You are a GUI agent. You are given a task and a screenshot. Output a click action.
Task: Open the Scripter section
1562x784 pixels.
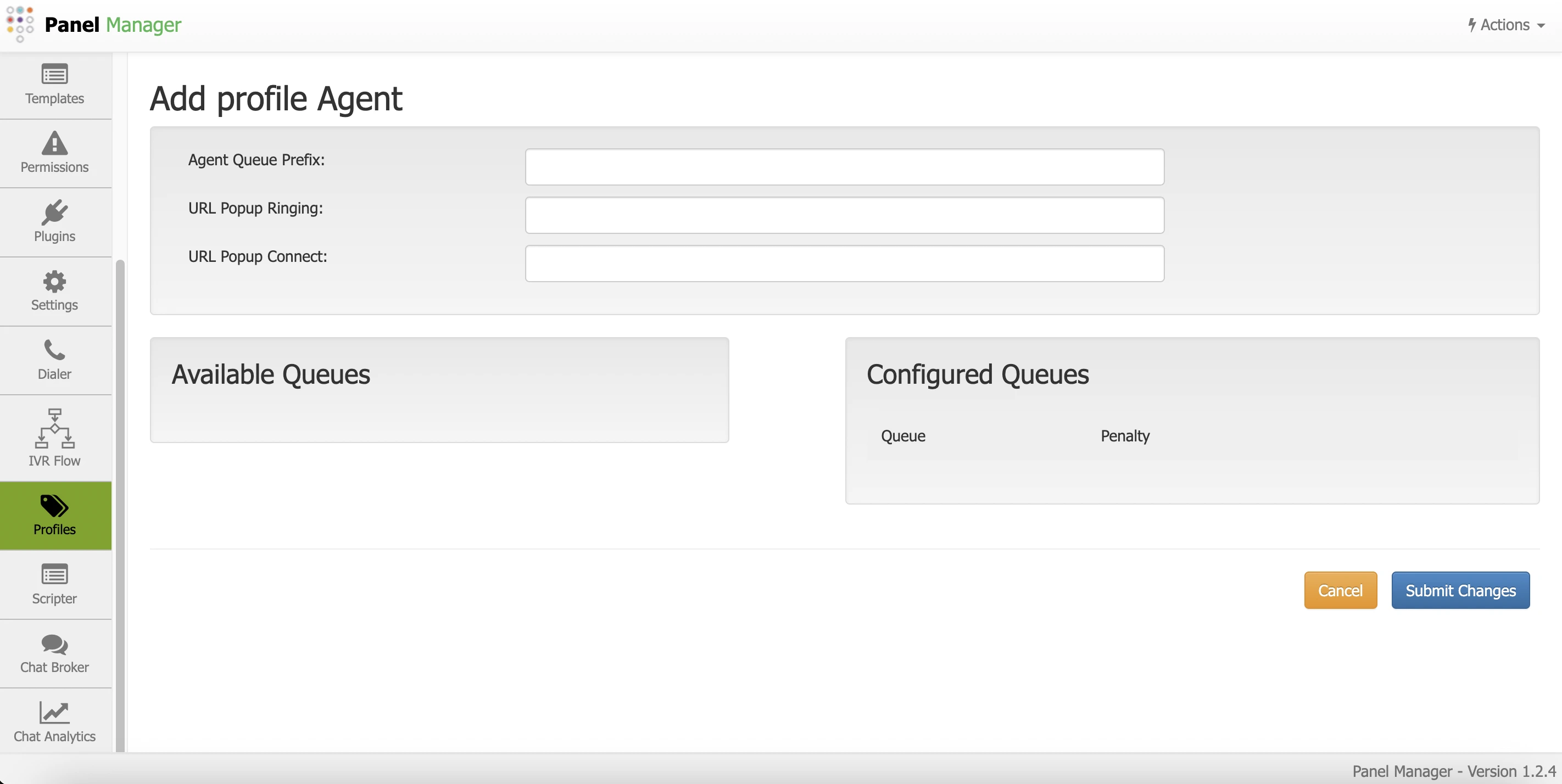(54, 584)
